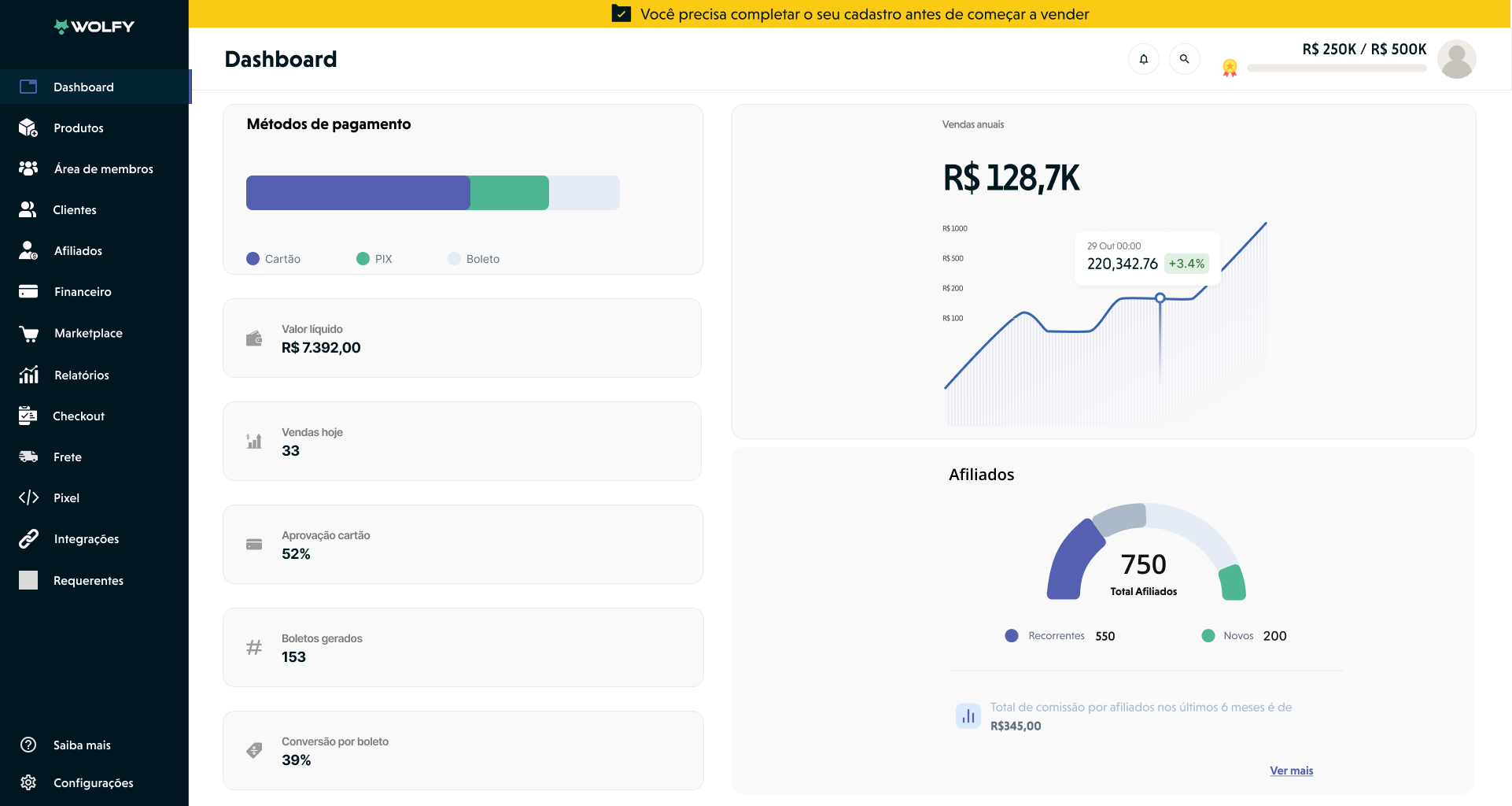Viewport: 1512px width, 806px height.
Task: Click the Ver mais link
Action: pyautogui.click(x=1291, y=771)
